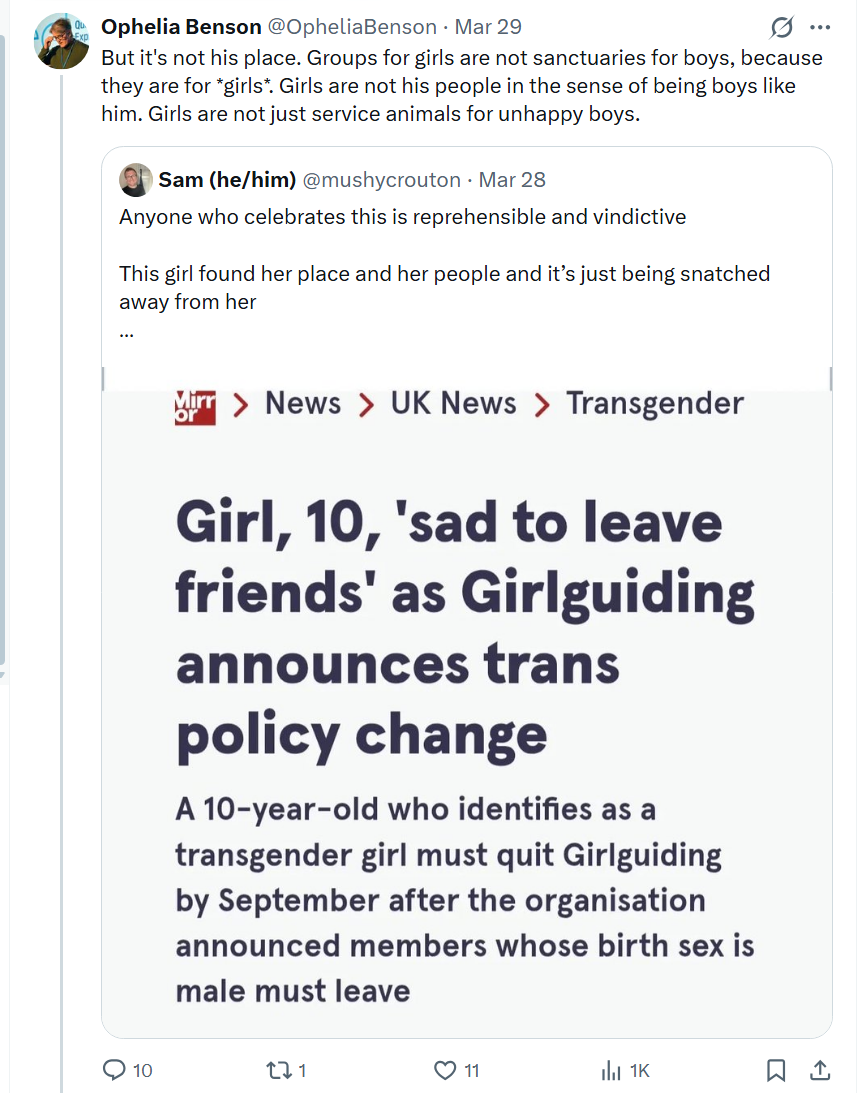Go to the Transgender breadcrumb section
Viewport: 863px width, 1093px height.
(655, 403)
